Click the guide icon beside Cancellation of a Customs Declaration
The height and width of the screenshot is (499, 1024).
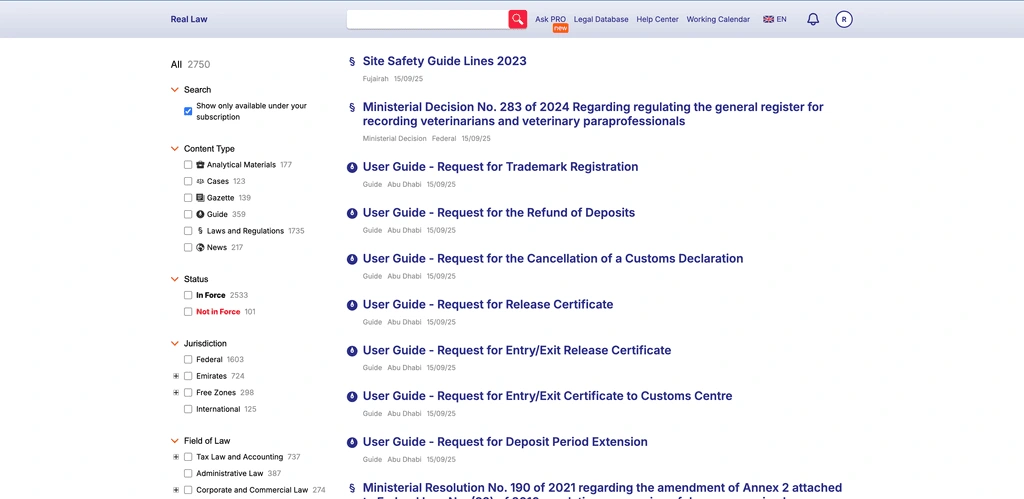352,259
